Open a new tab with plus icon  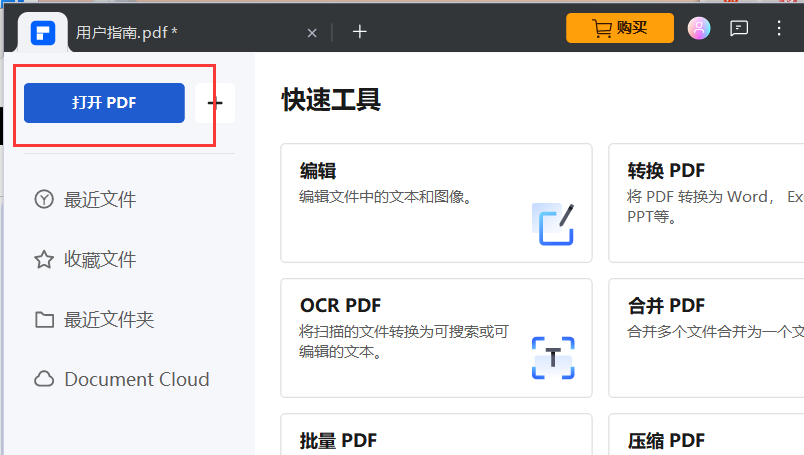(359, 32)
